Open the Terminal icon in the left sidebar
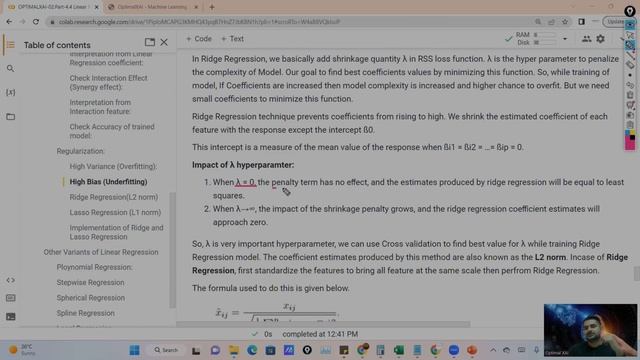640x360 pixels. click(11, 316)
